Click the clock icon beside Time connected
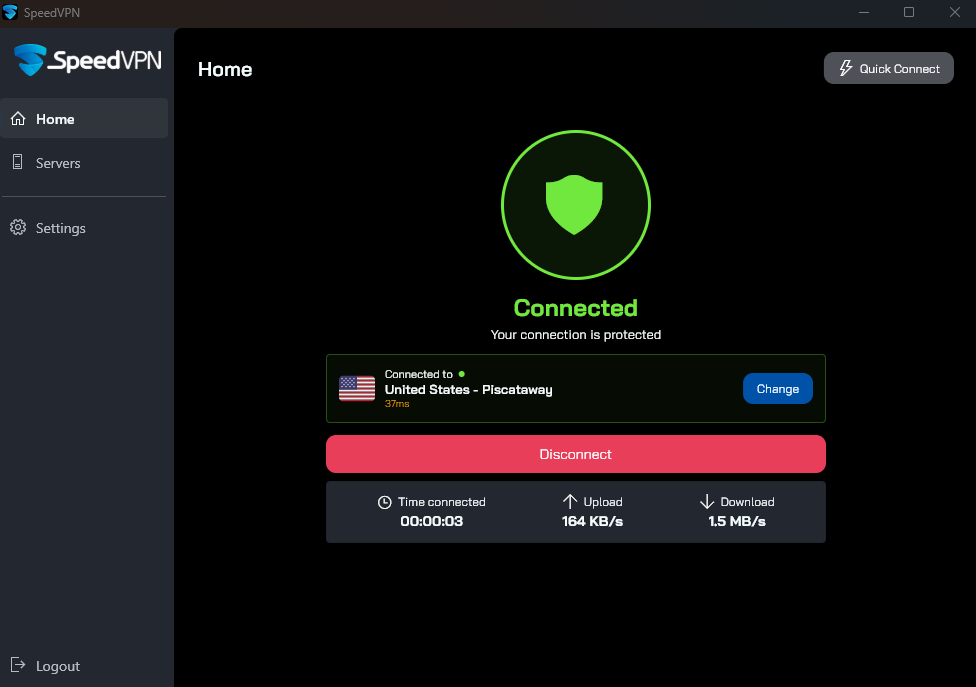This screenshot has height=687, width=976. coord(383,501)
